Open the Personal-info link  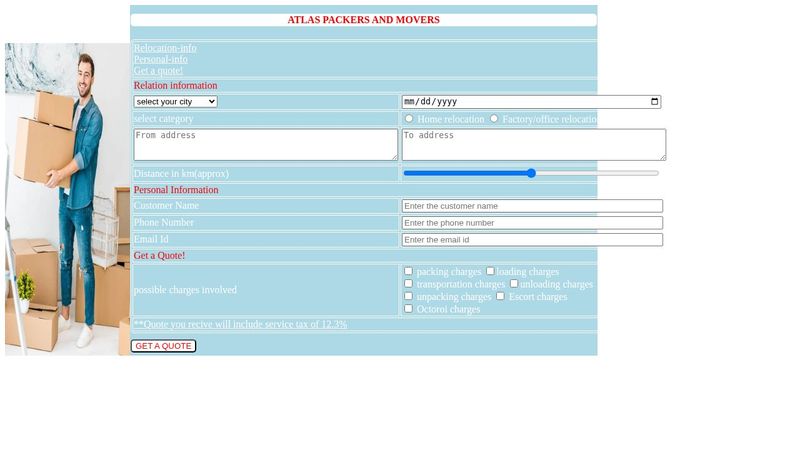[161, 59]
